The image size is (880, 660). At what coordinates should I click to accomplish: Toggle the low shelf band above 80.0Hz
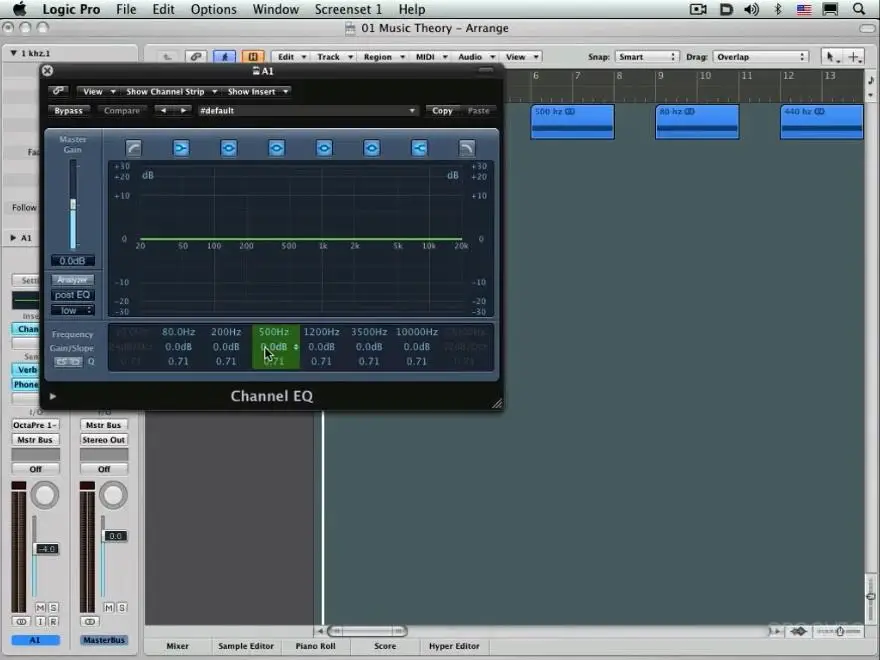pos(181,148)
